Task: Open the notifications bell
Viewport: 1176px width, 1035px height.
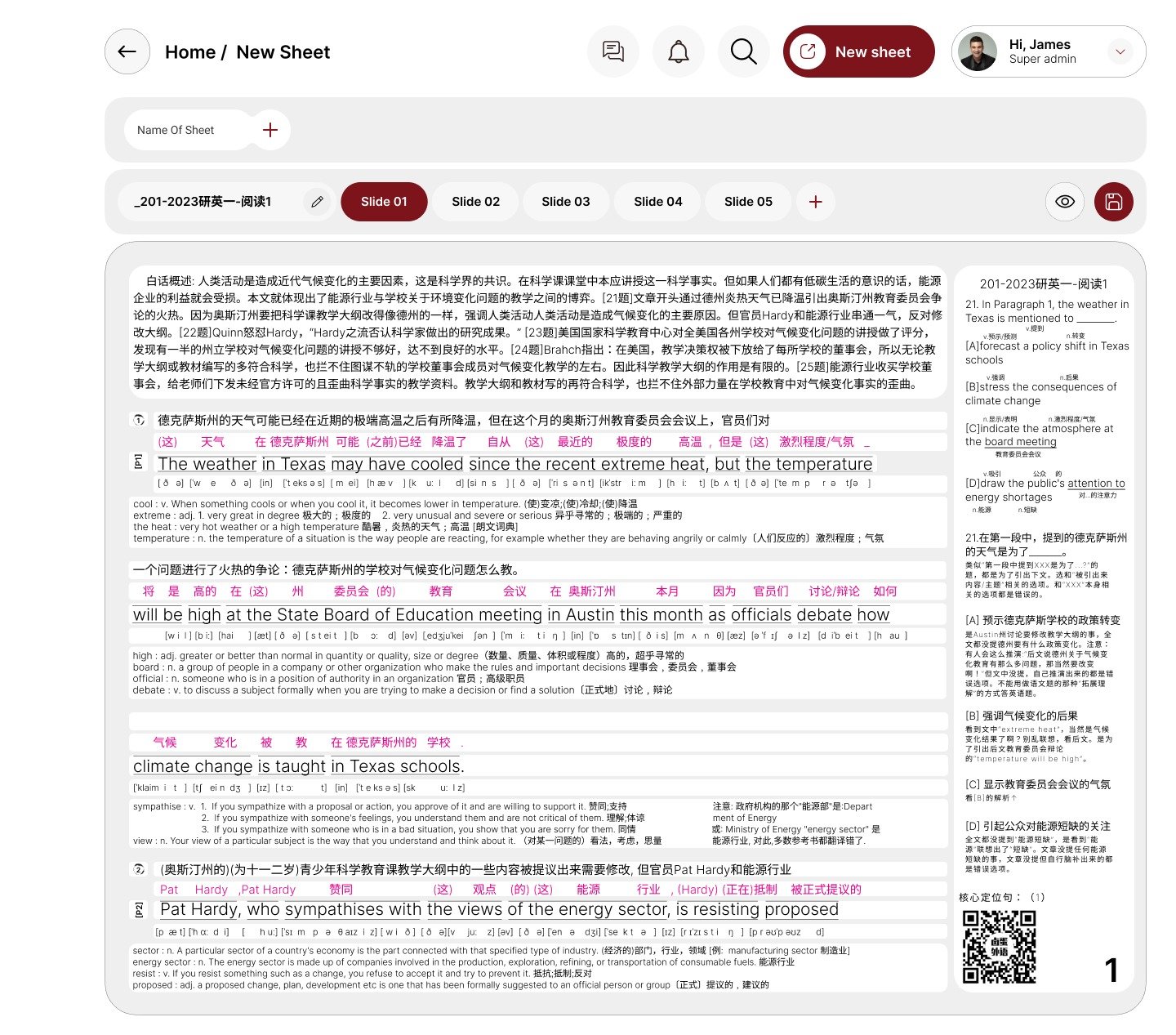Action: pos(678,51)
